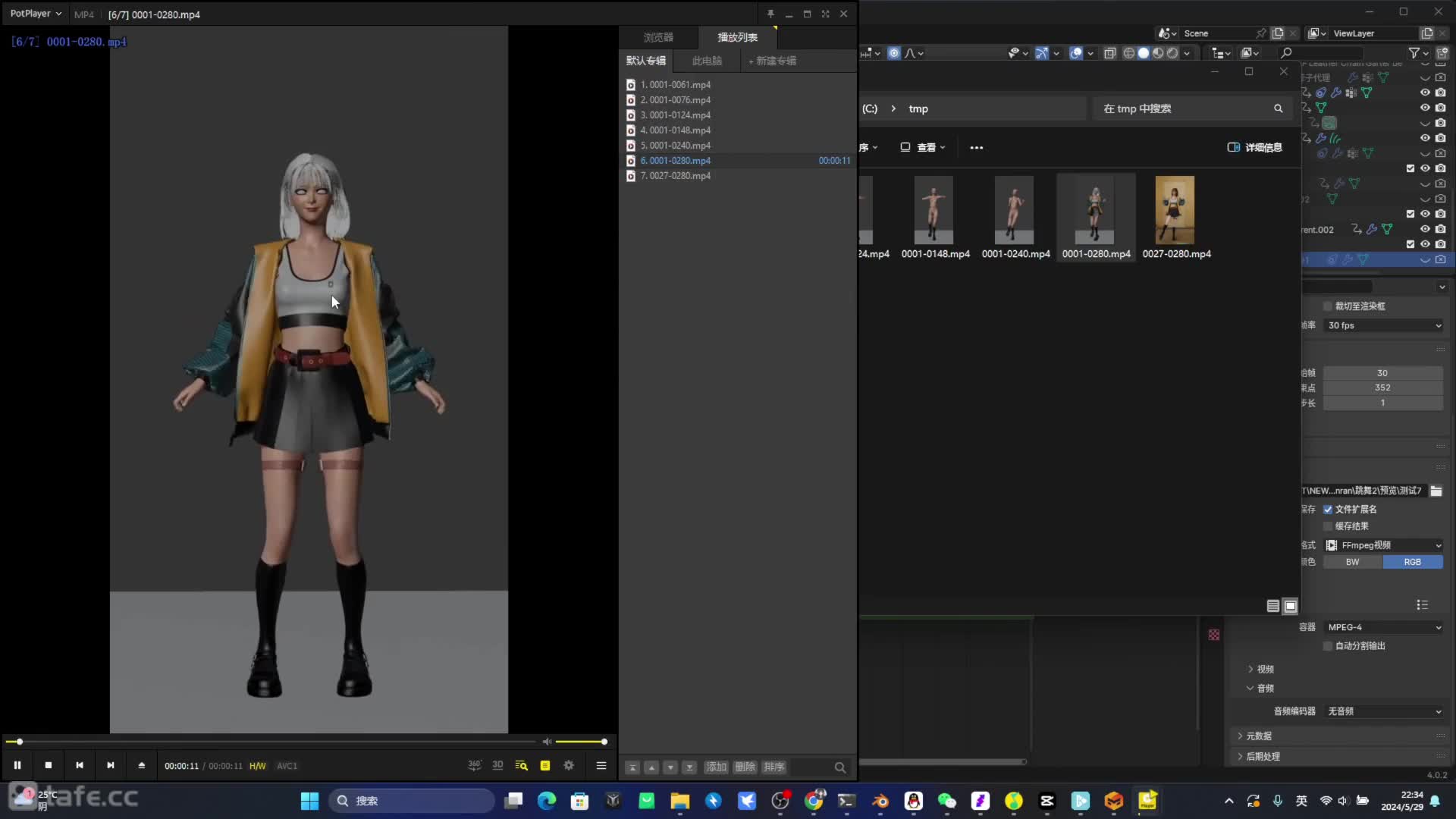1456x819 pixels.
Task: Skip to the next file in PotPlayer
Action: [x=111, y=766]
